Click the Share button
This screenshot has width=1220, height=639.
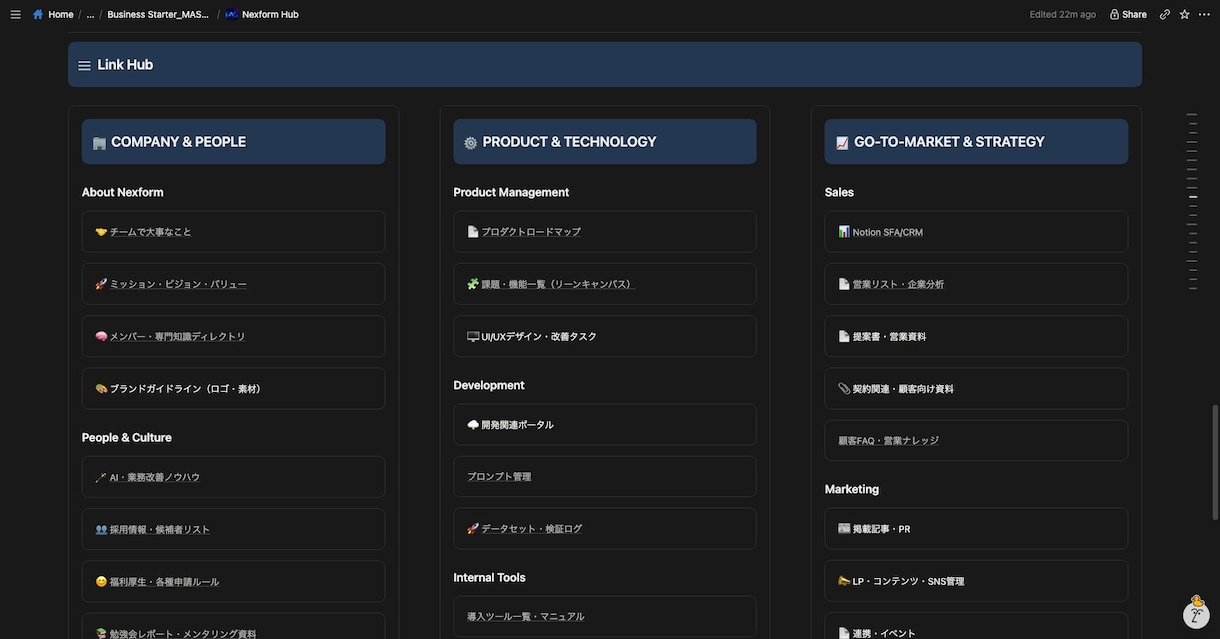[x=1128, y=14]
